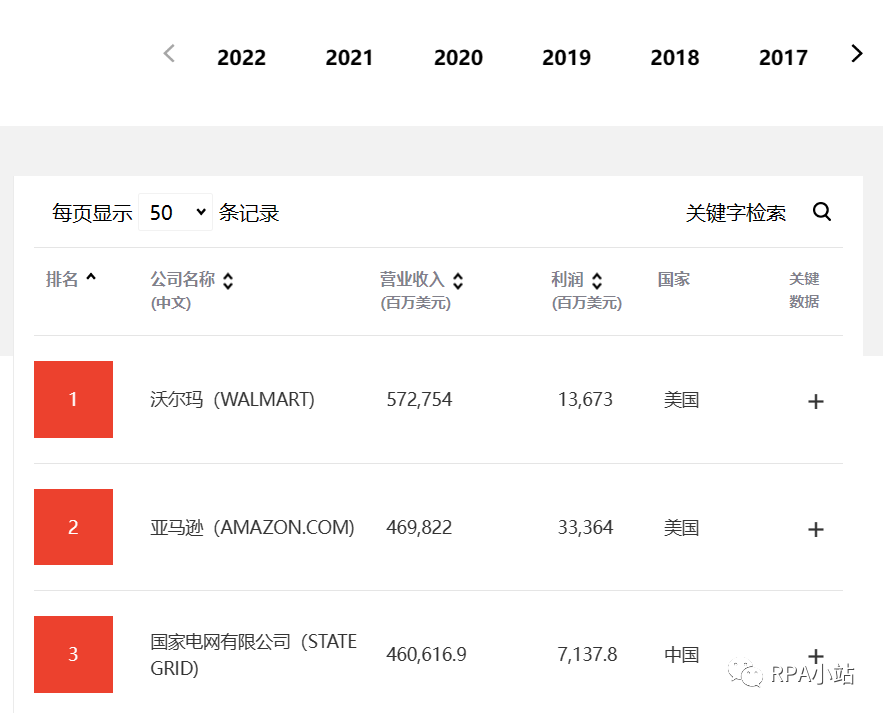Viewport: 883px width, 713px height.
Task: Open 沃尔玛 (WALMART) company link
Action: tap(233, 399)
